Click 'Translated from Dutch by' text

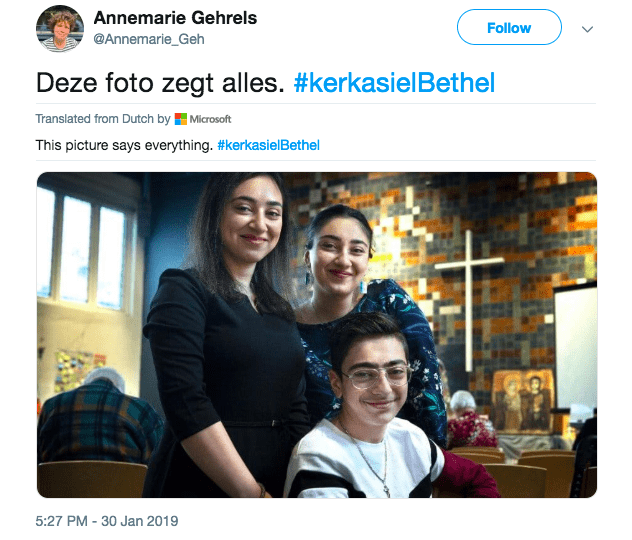pyautogui.click(x=103, y=119)
